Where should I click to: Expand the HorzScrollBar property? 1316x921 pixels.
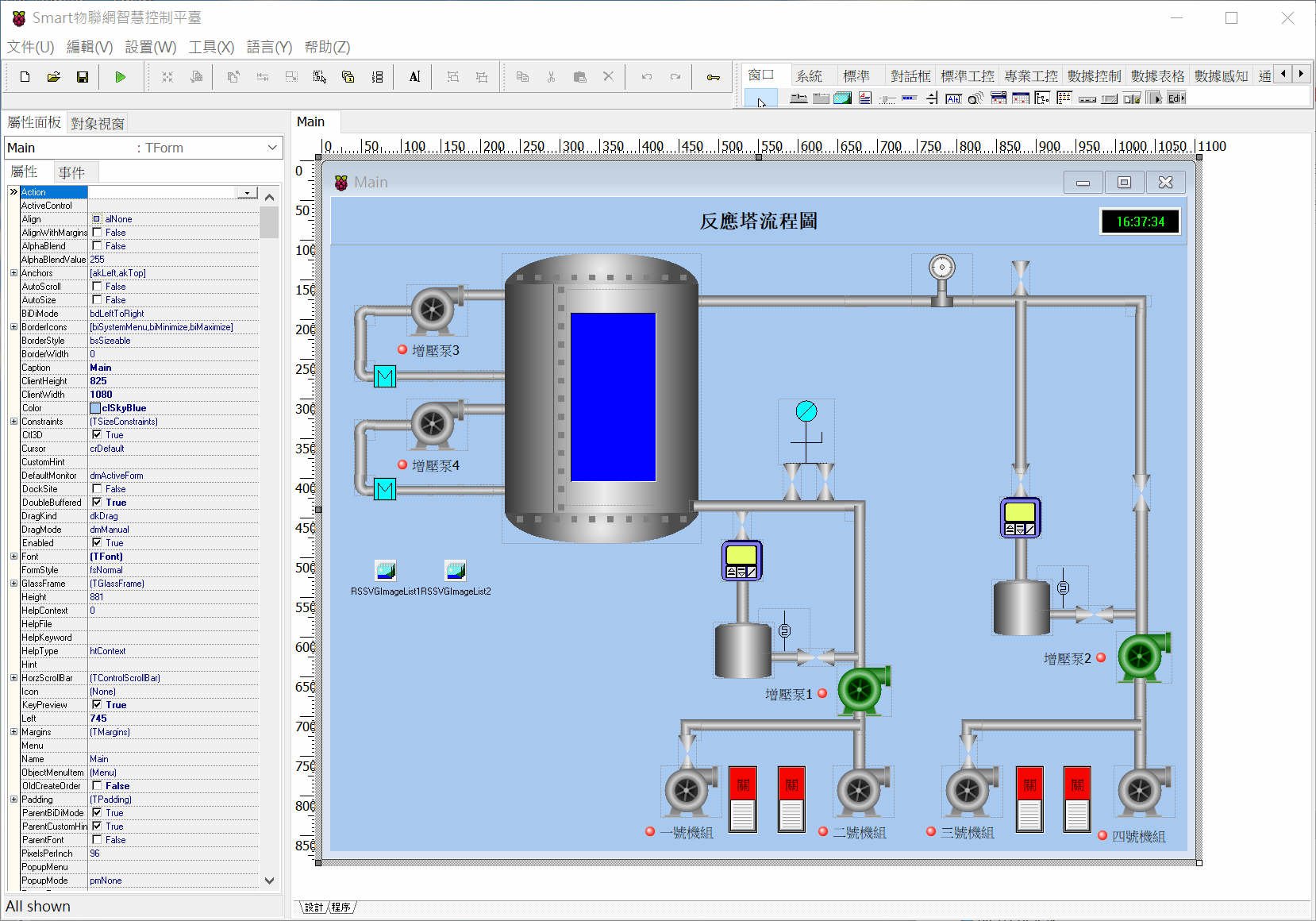coord(13,678)
